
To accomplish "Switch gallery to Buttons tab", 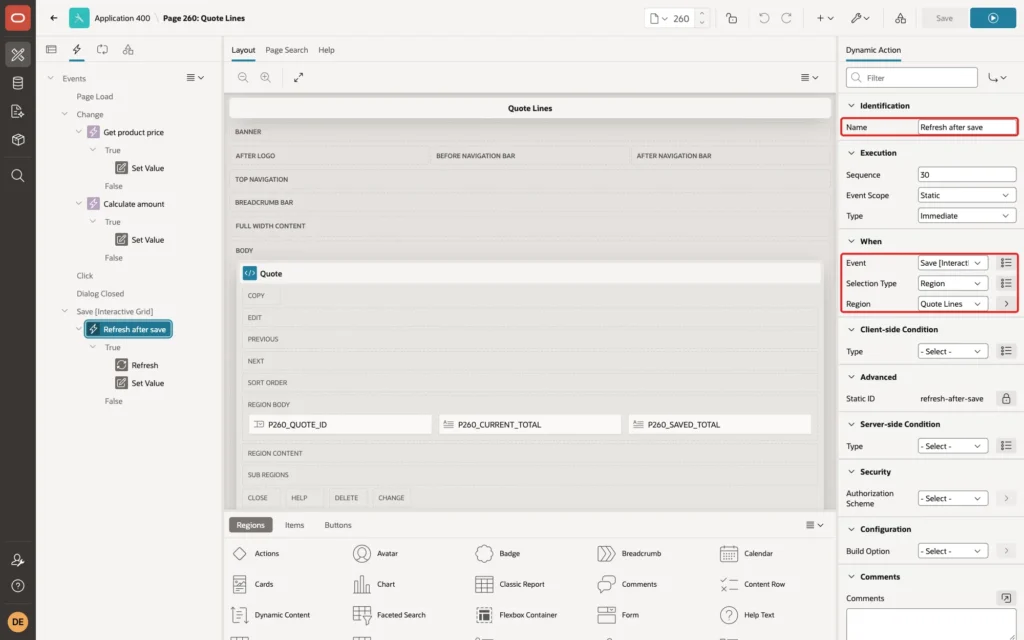I will pos(338,524).
